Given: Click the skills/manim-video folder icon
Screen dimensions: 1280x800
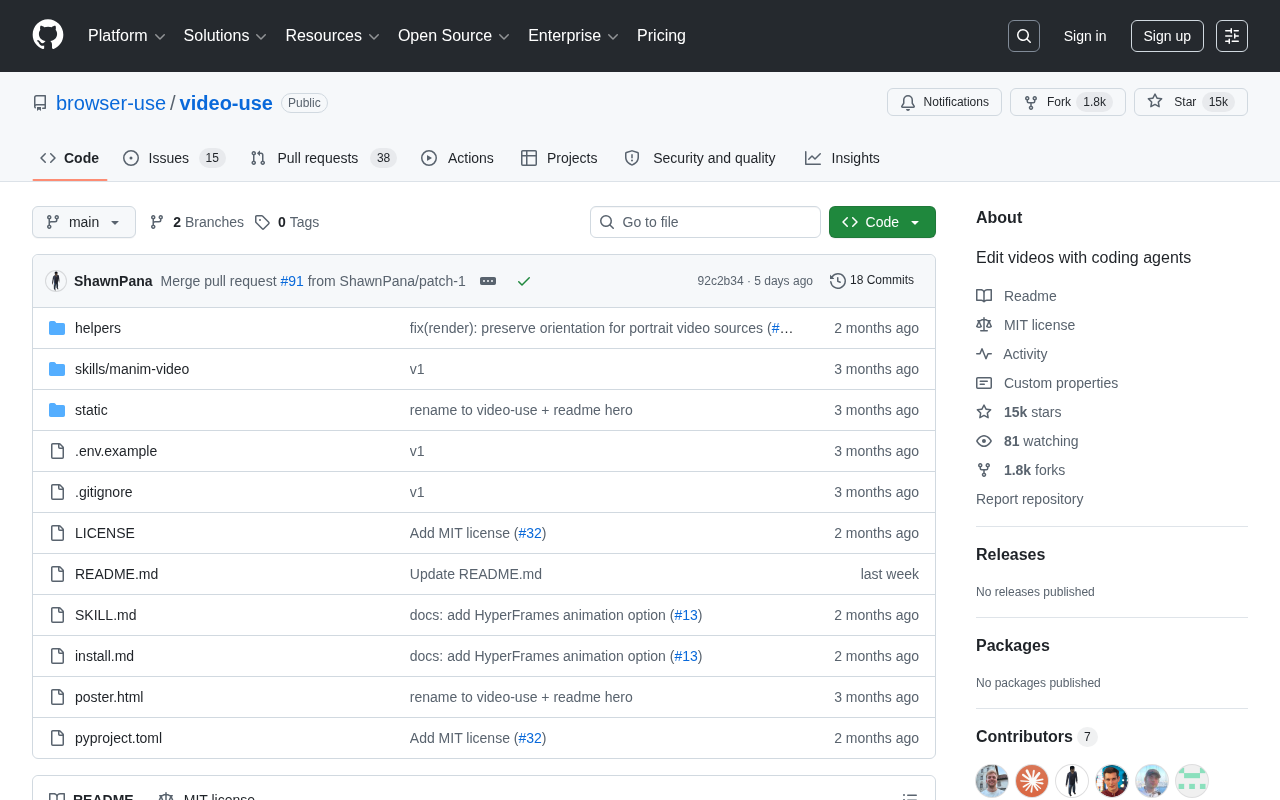Looking at the screenshot, I should coord(57,369).
